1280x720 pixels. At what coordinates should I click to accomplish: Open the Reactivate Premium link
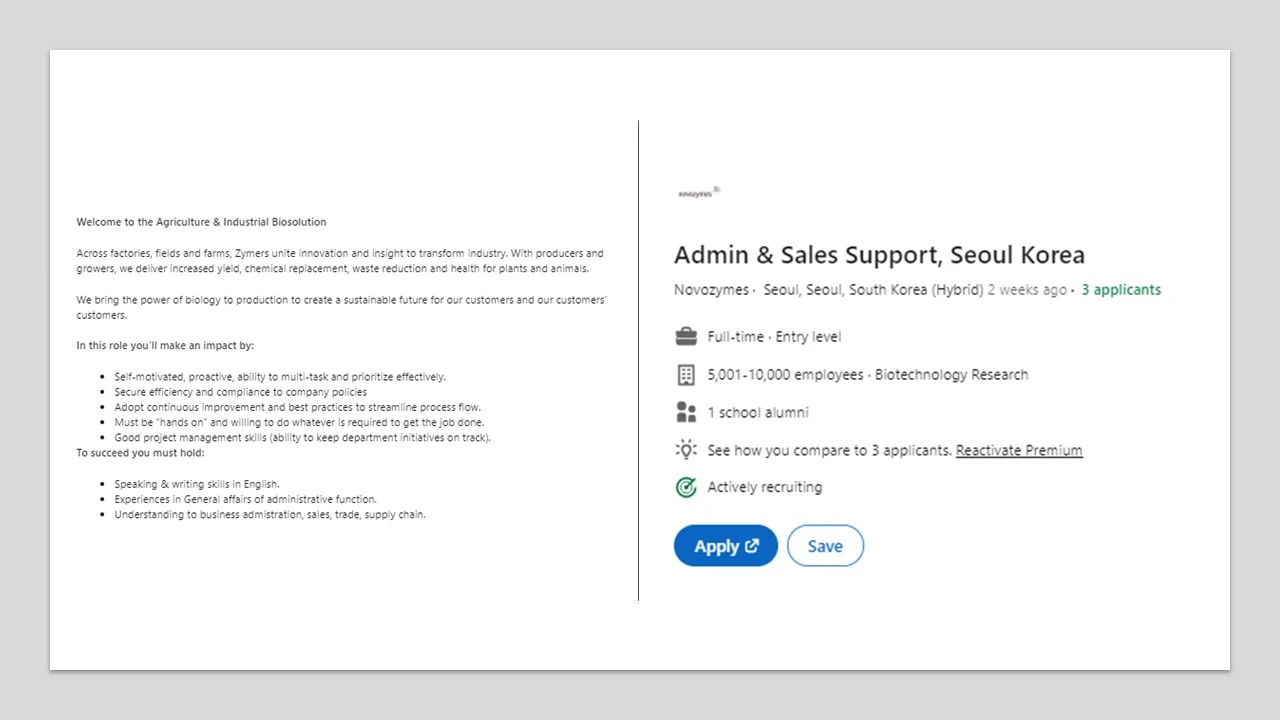(1018, 450)
